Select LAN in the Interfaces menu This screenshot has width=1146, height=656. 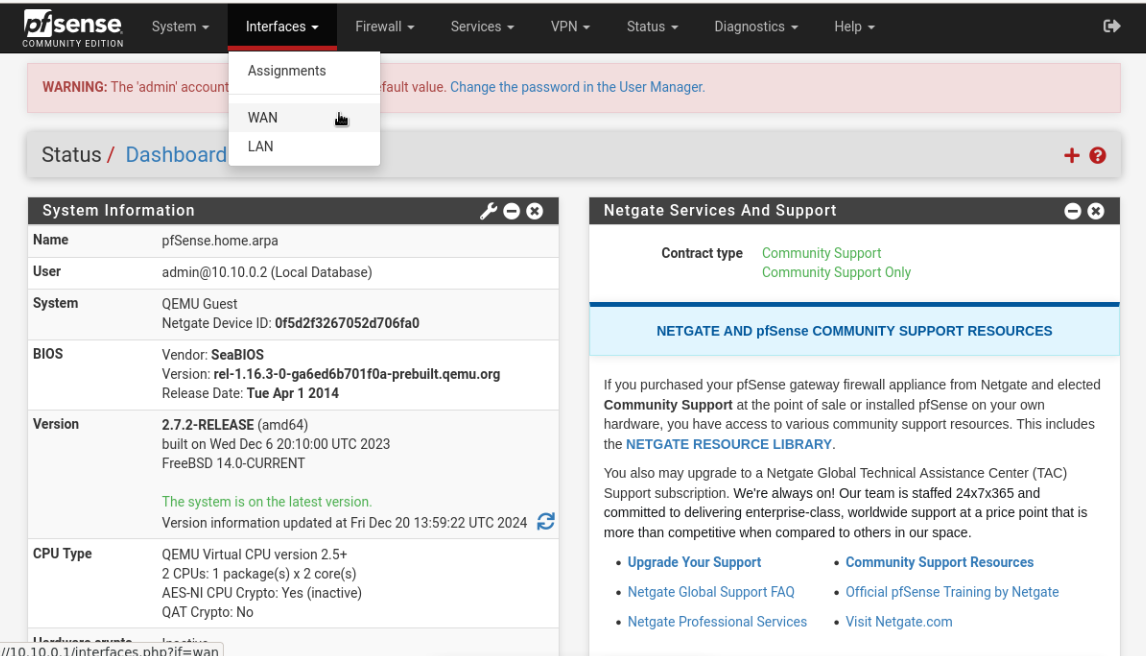click(x=261, y=146)
